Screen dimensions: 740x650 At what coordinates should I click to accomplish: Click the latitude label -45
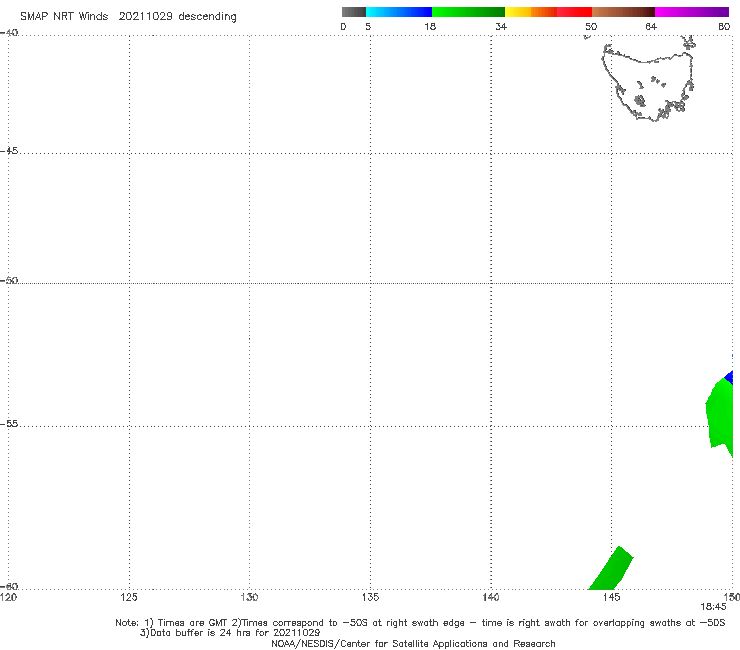(9, 151)
